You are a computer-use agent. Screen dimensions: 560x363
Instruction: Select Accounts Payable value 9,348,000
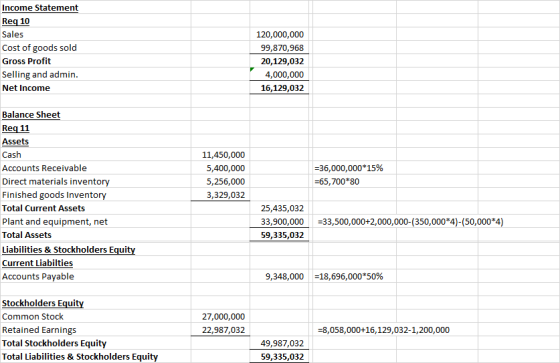pyautogui.click(x=284, y=277)
